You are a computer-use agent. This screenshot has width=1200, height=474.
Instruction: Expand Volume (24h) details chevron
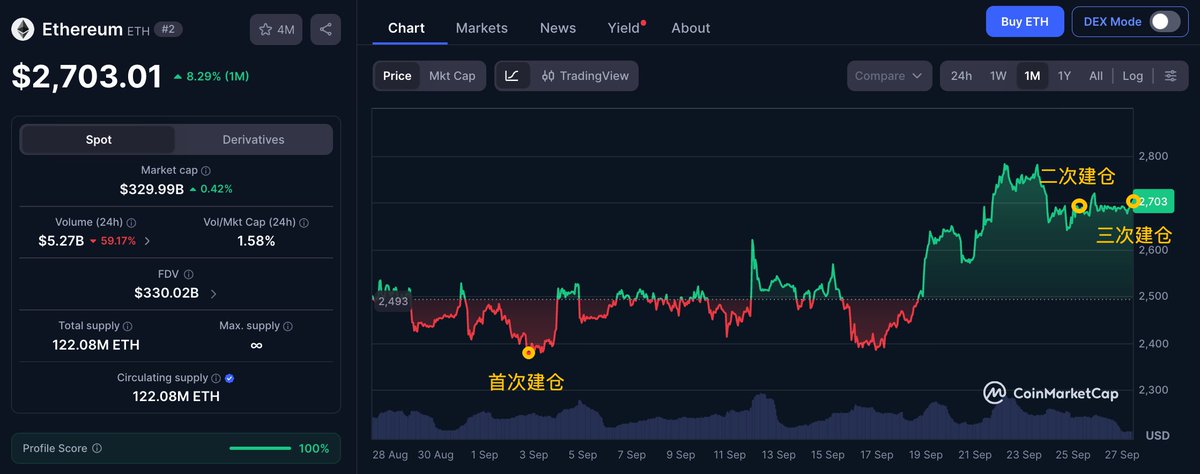[148, 241]
